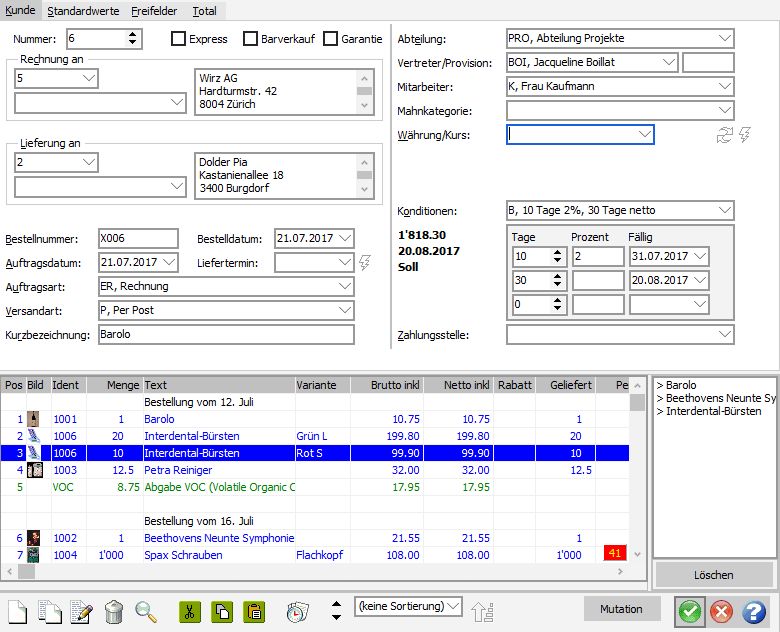
Task: Expand the Konditionen combo box
Action: [x=724, y=211]
